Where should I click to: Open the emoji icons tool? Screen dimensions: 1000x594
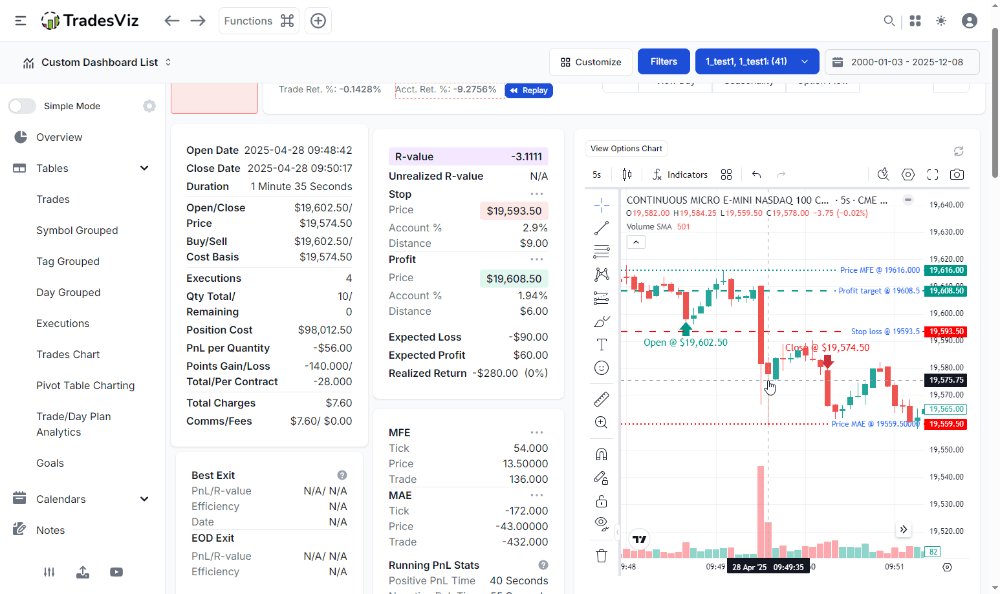point(601,368)
